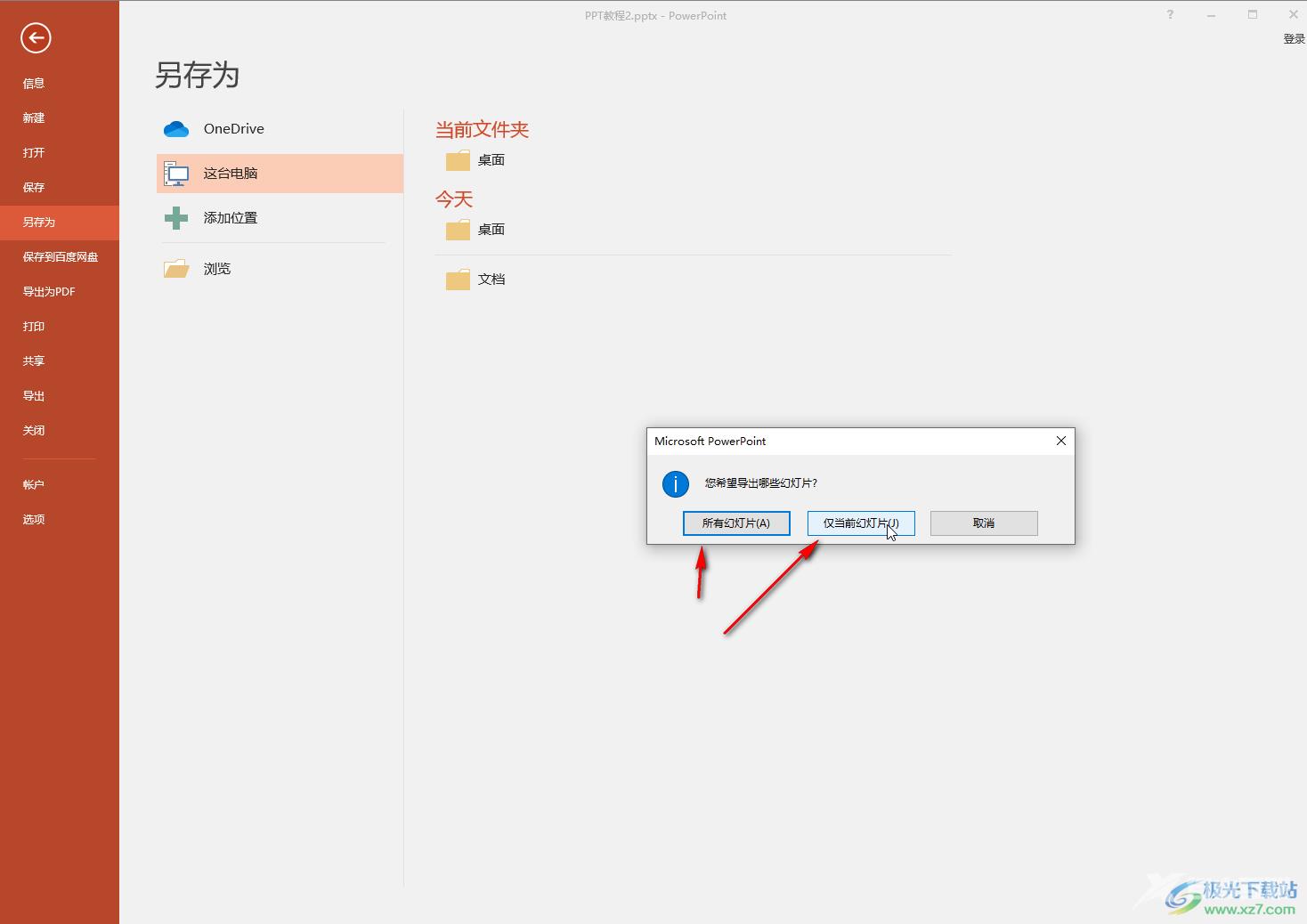The image size is (1307, 924).
Task: Select 添加位置 label
Action: coord(231,218)
